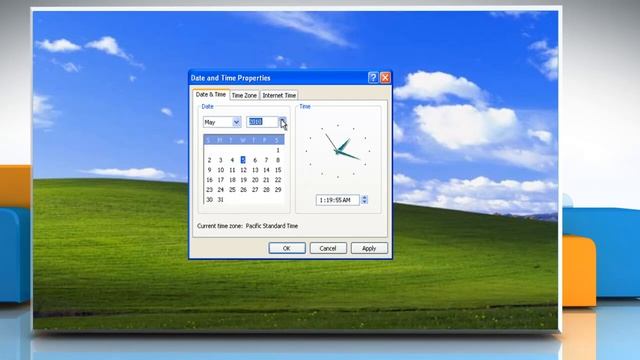640x360 pixels.
Task: Select day 27 in the calendar
Action: click(255, 189)
